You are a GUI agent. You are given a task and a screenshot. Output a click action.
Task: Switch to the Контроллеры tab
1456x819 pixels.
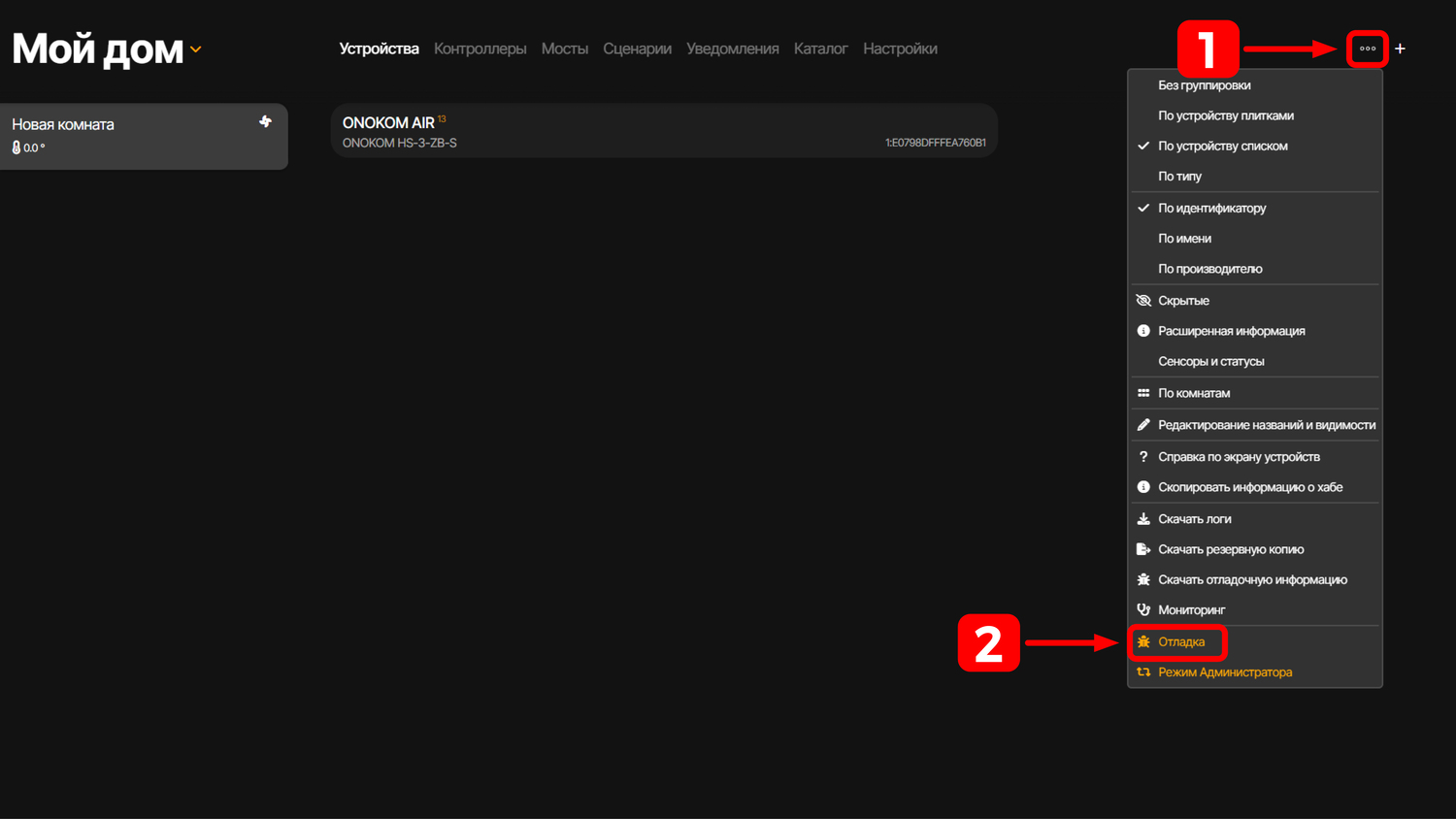pos(480,49)
